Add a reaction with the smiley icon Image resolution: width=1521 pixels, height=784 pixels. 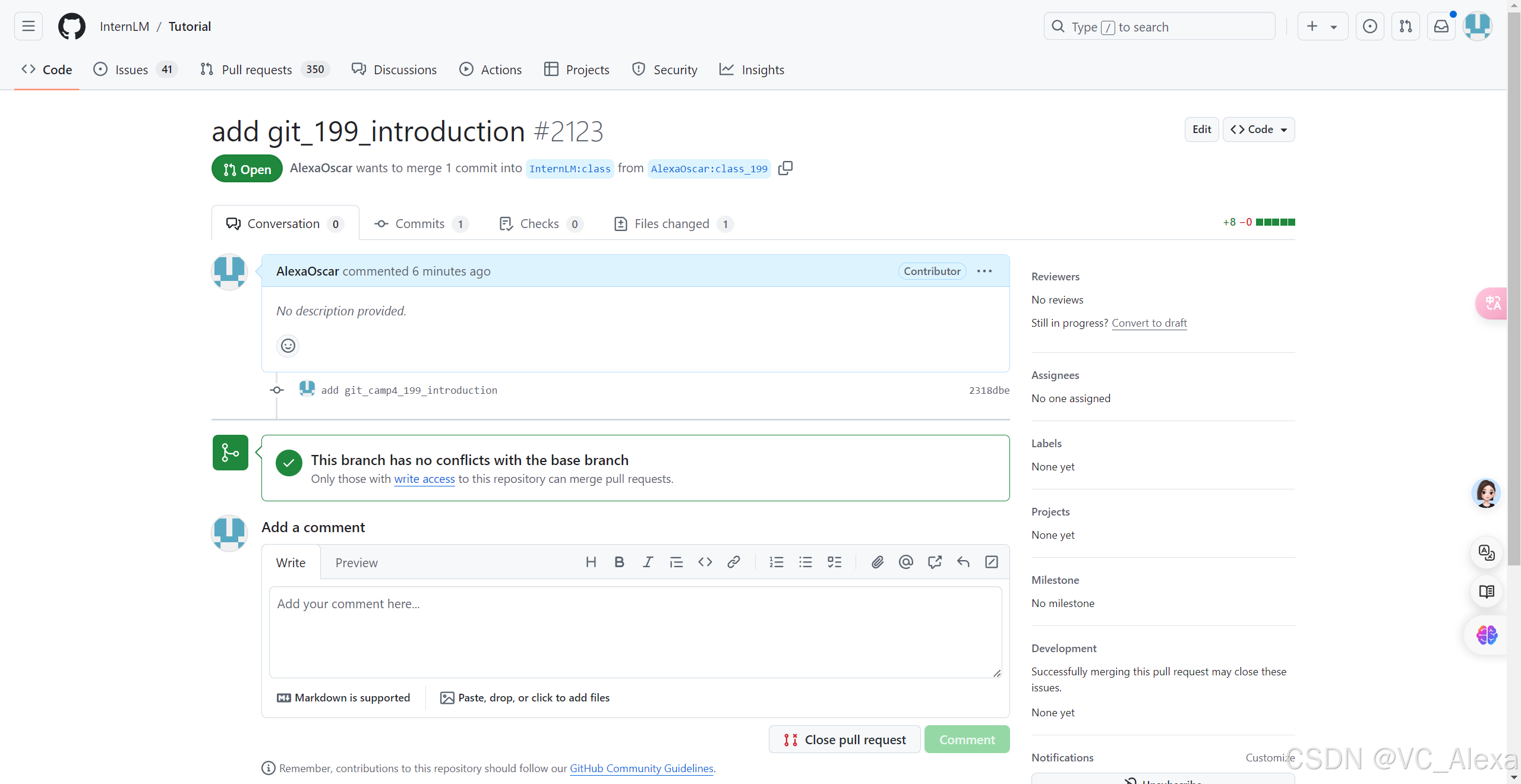click(x=288, y=346)
